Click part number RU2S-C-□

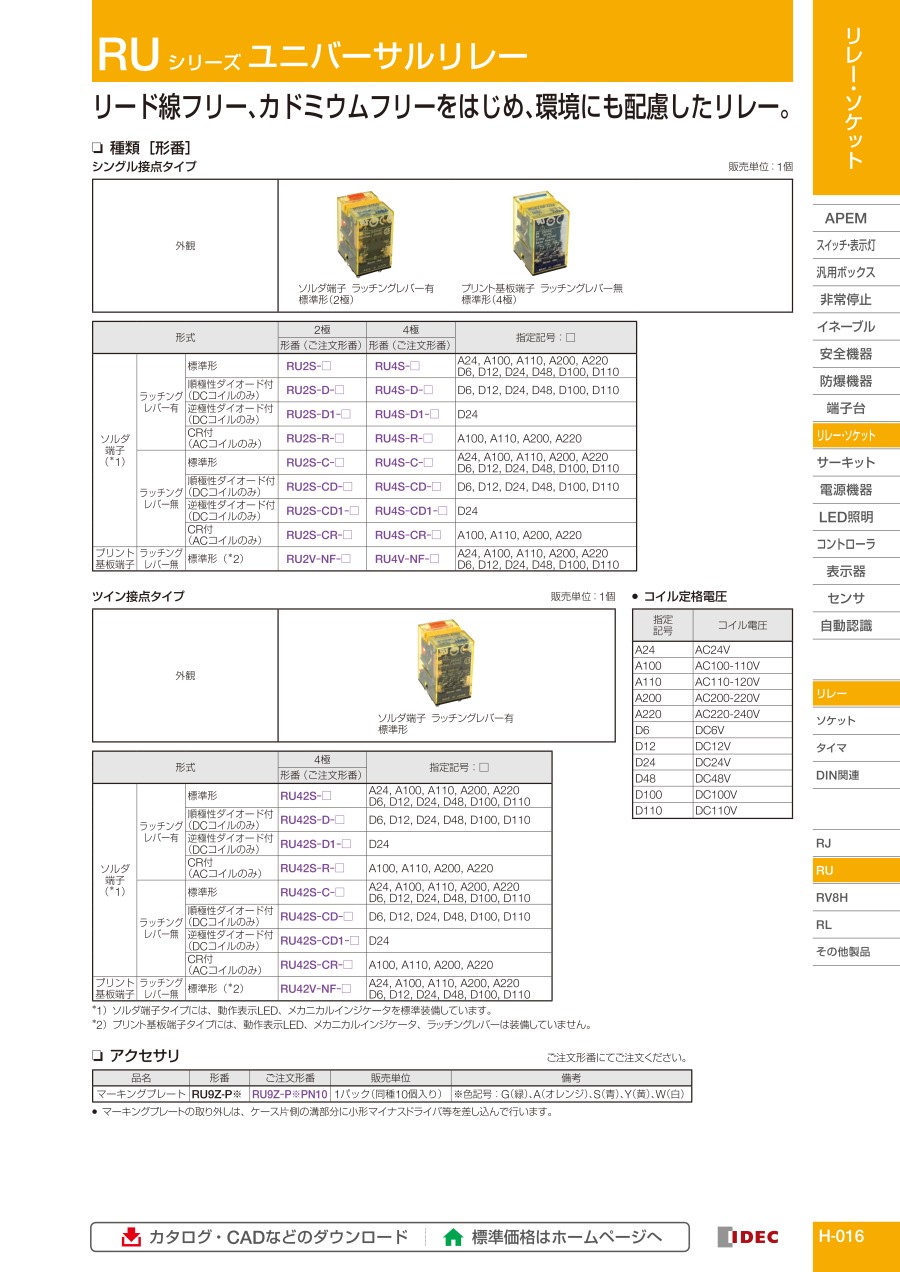click(x=315, y=462)
